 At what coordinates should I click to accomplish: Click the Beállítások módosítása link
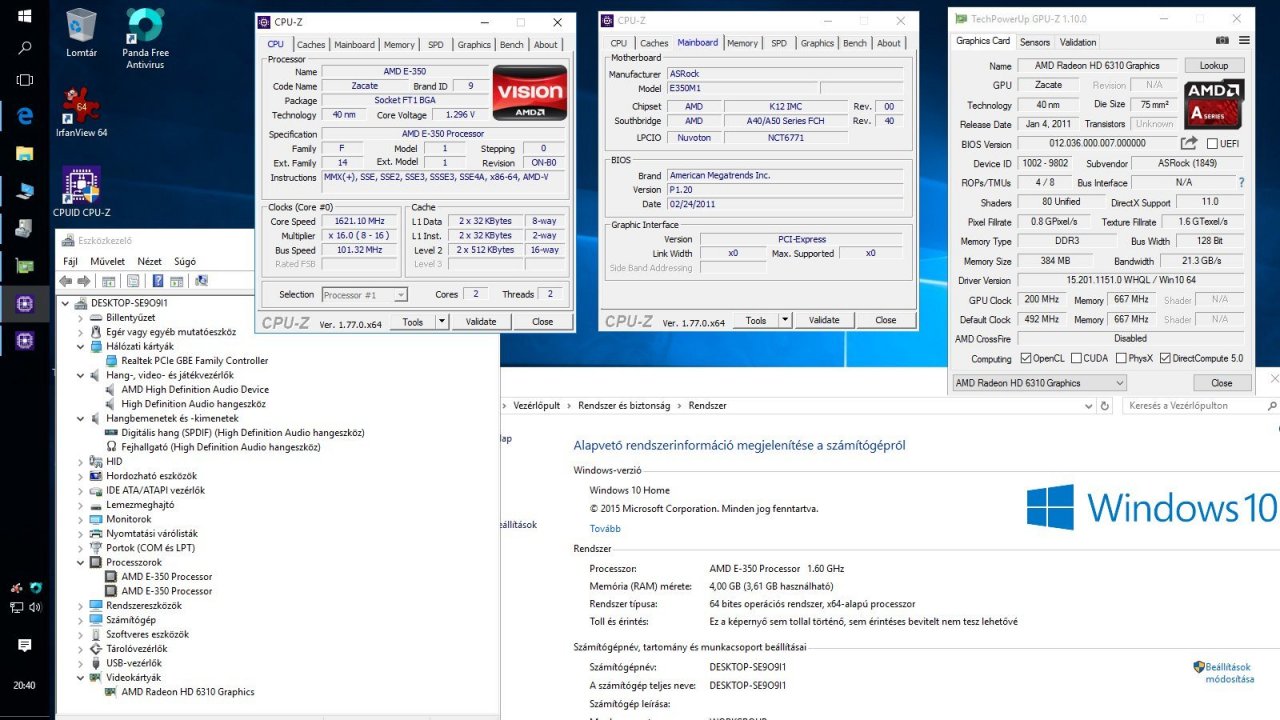pos(1230,673)
